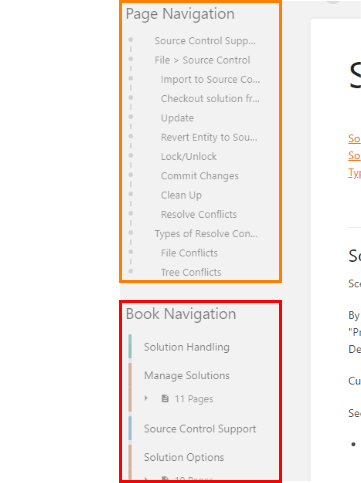Image resolution: width=361 pixels, height=483 pixels.
Task: Jump to Tree Conflicts section
Action: tap(191, 272)
